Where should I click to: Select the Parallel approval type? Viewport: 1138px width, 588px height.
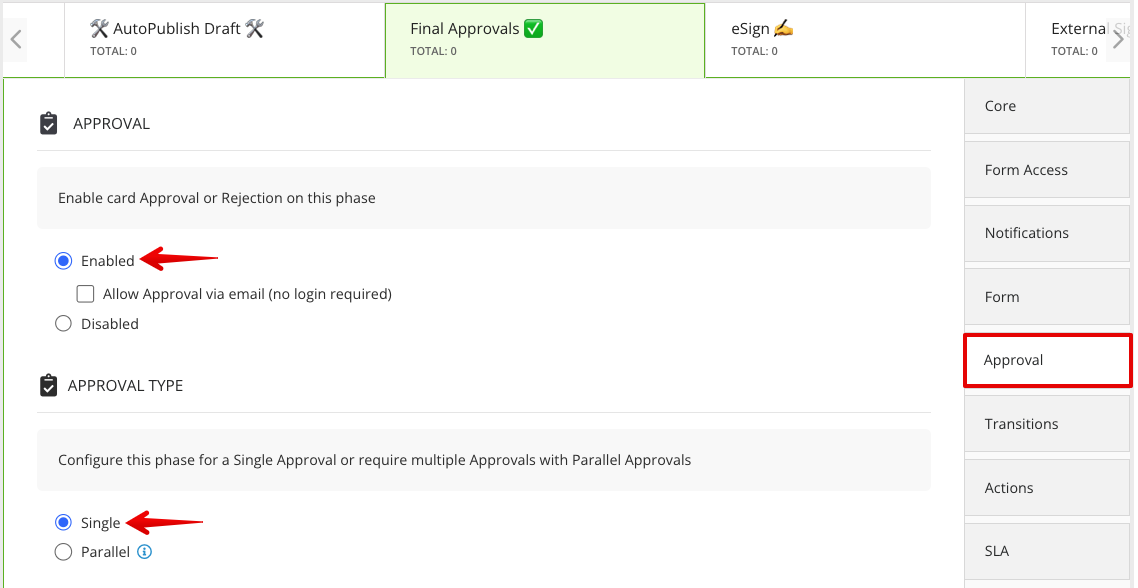point(63,551)
